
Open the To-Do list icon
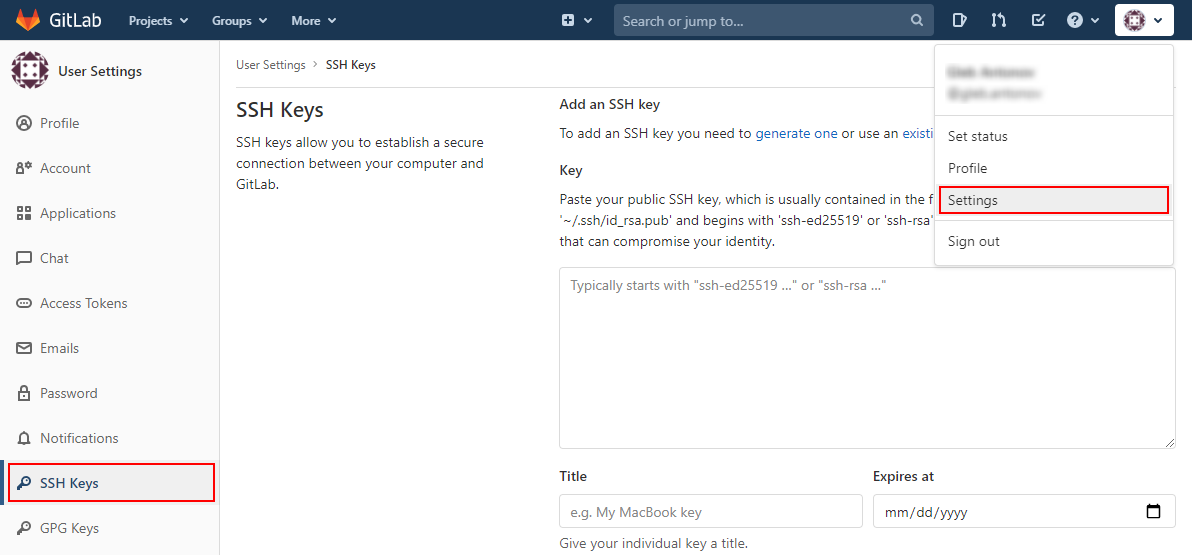[1038, 21]
